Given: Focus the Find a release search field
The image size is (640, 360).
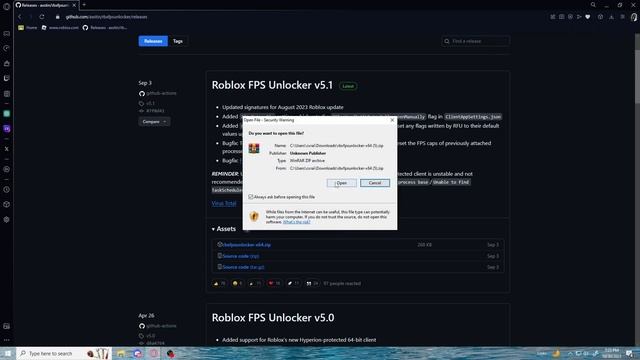Looking at the screenshot, I should 476,41.
